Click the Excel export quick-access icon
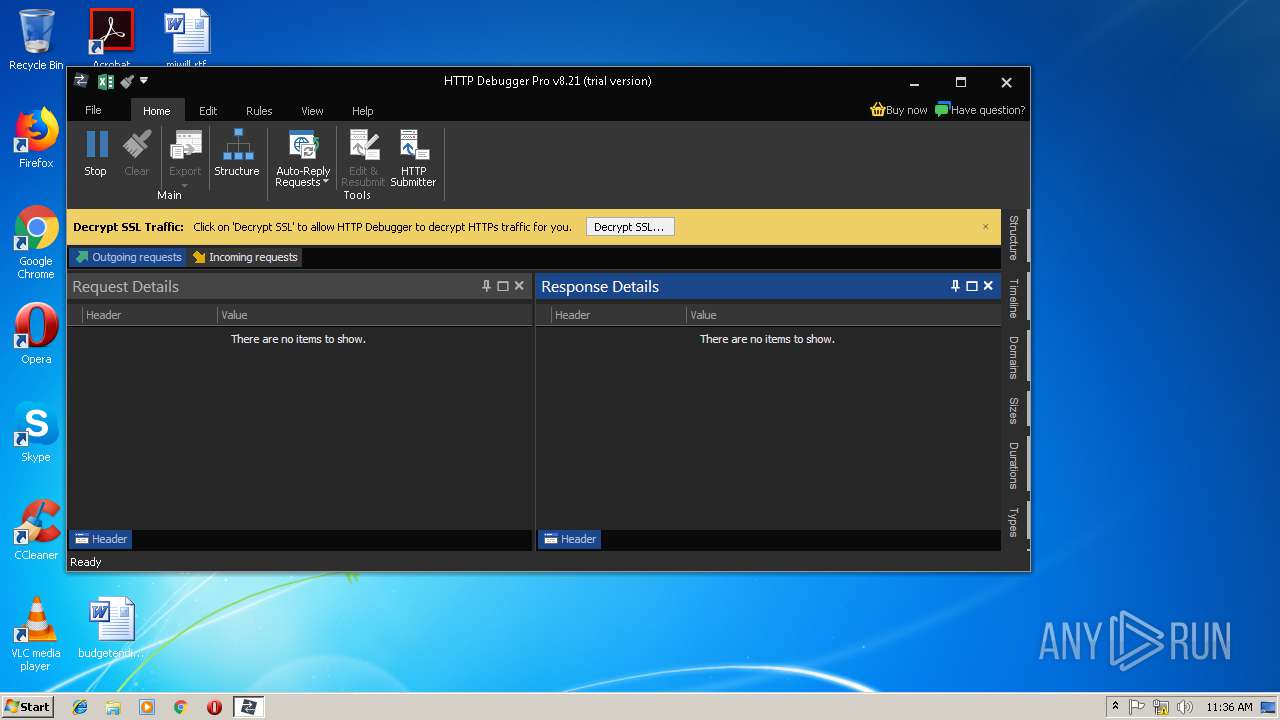 tap(105, 82)
